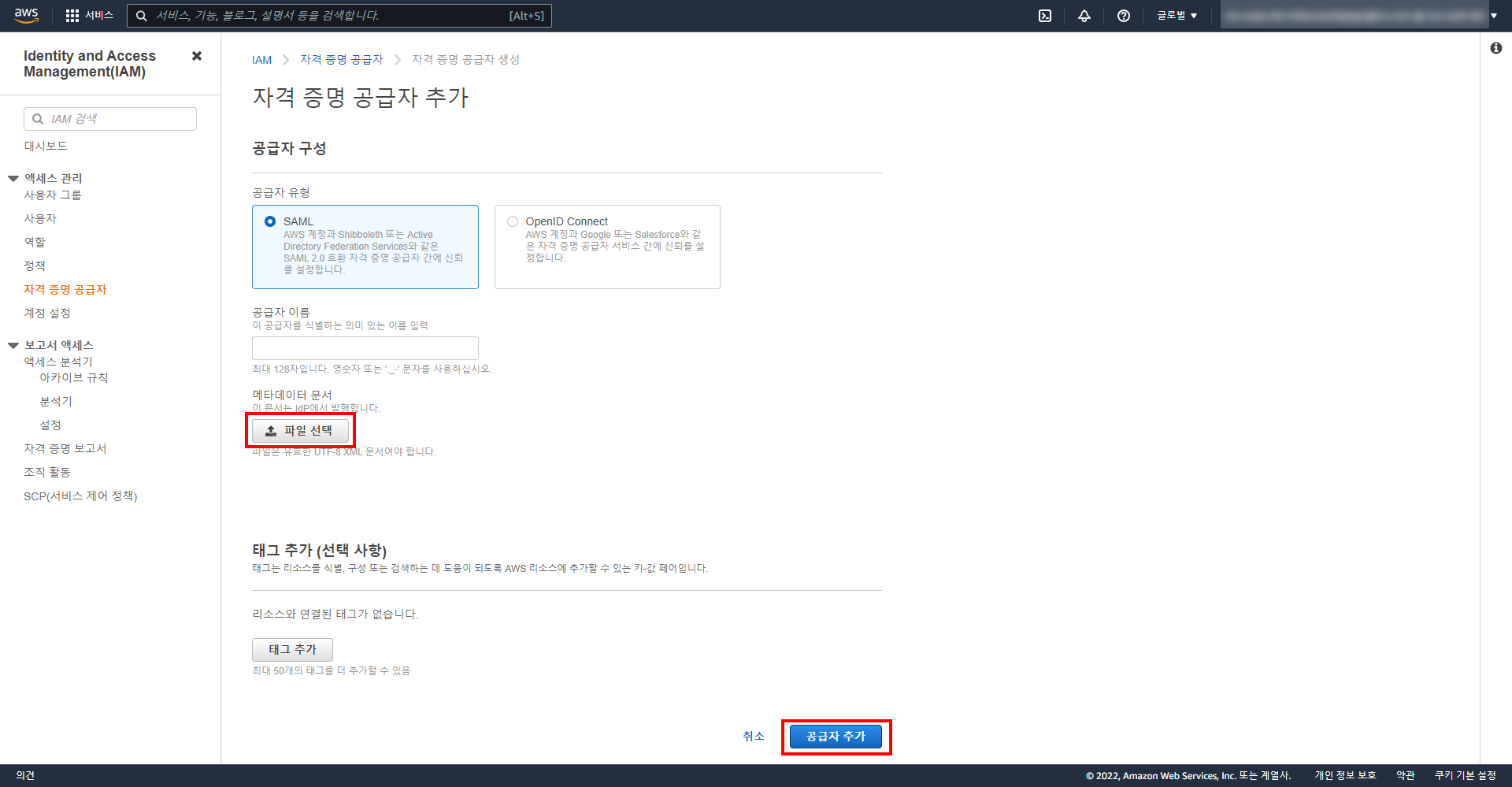Screen dimensions: 1512x787
Task: Click the AWS logo home icon
Action: click(26, 16)
